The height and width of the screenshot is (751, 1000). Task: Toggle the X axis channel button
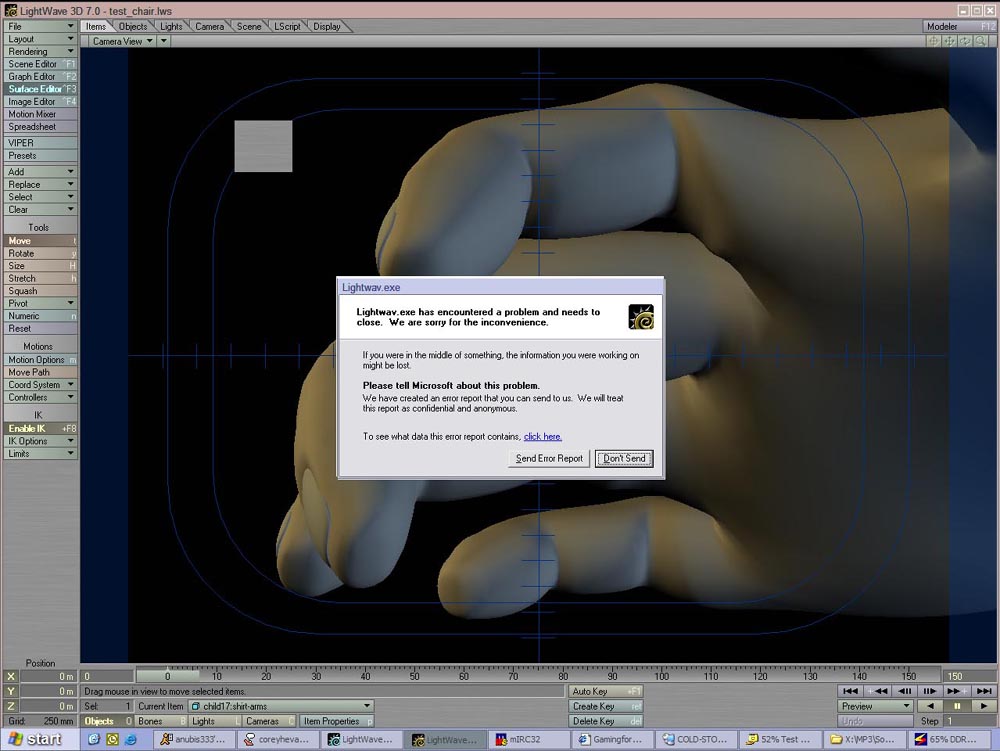11,676
